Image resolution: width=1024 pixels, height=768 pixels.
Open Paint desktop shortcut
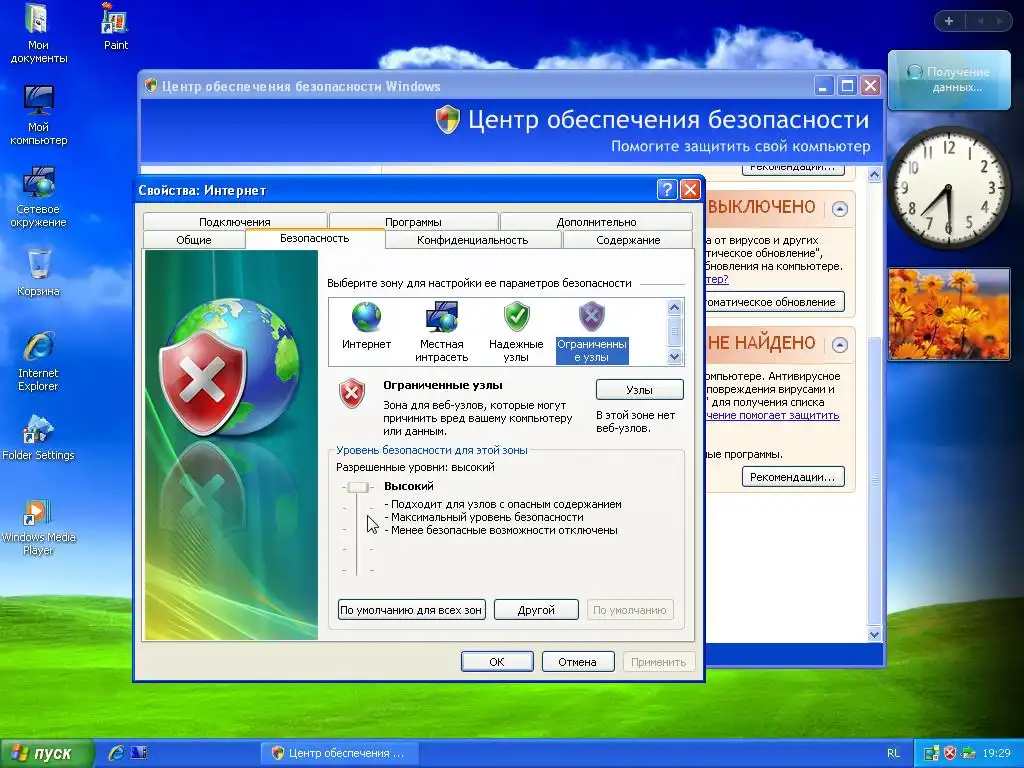point(116,27)
